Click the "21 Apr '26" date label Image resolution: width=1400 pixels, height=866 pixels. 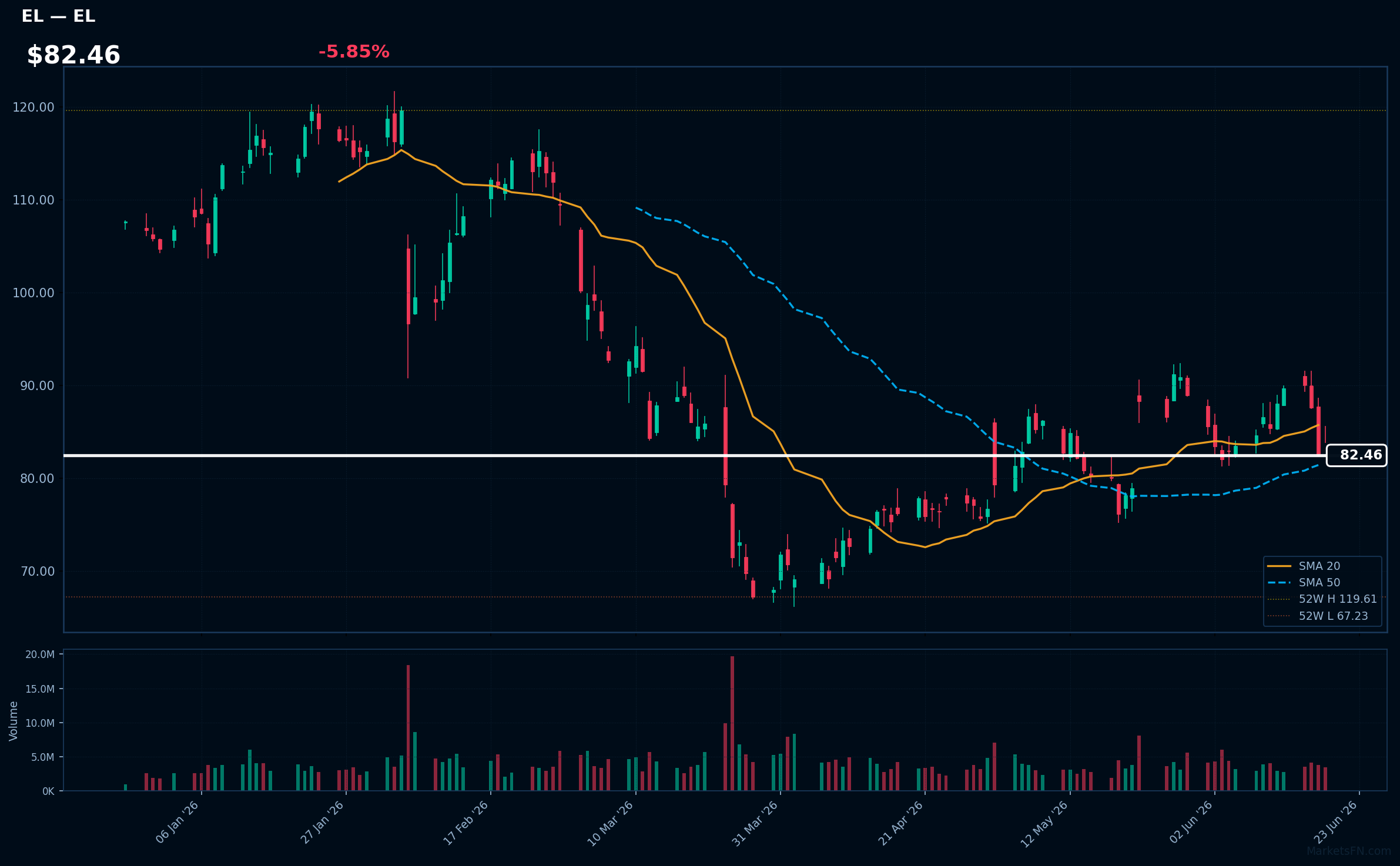[x=900, y=823]
